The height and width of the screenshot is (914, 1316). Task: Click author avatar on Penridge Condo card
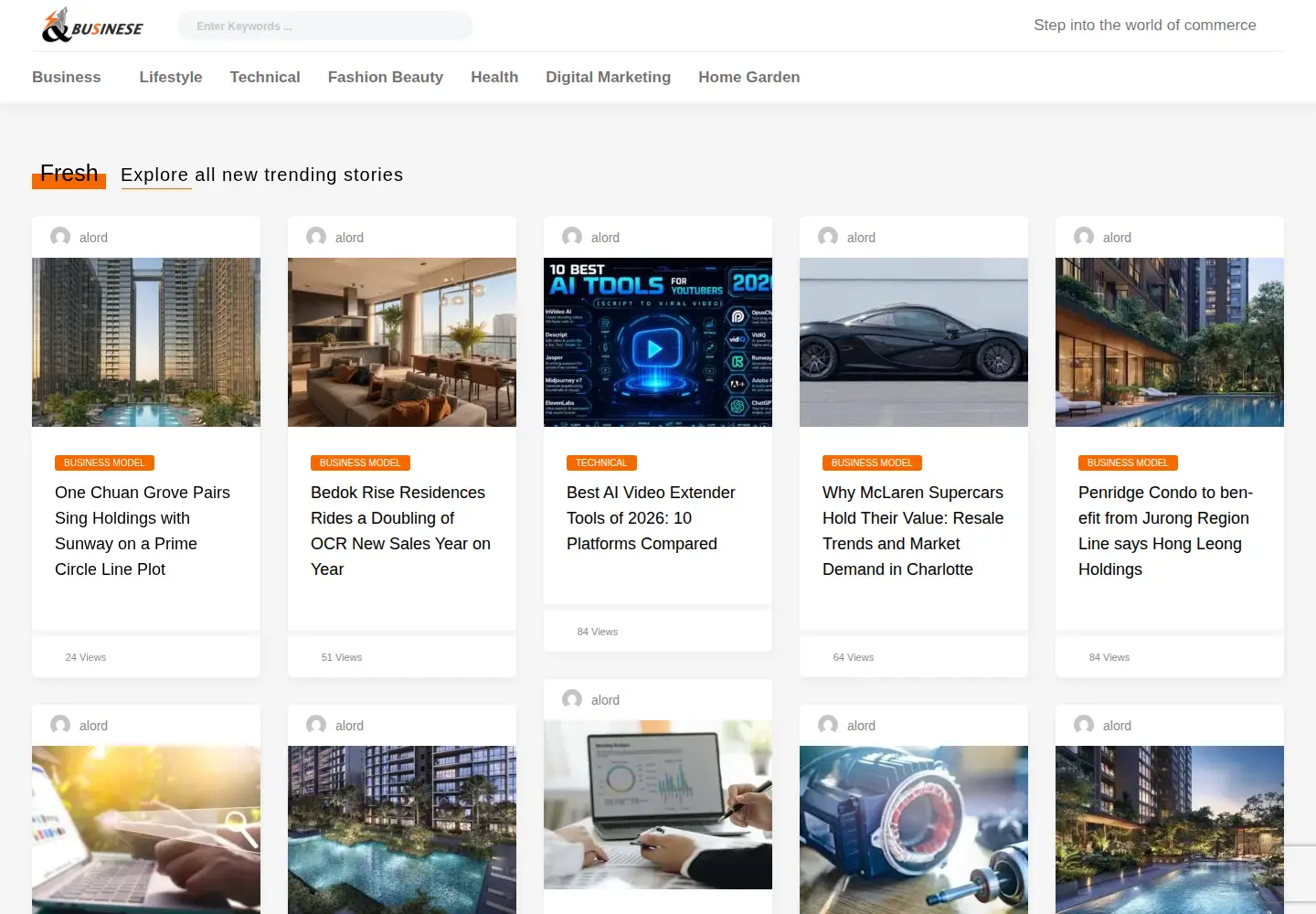point(1084,237)
